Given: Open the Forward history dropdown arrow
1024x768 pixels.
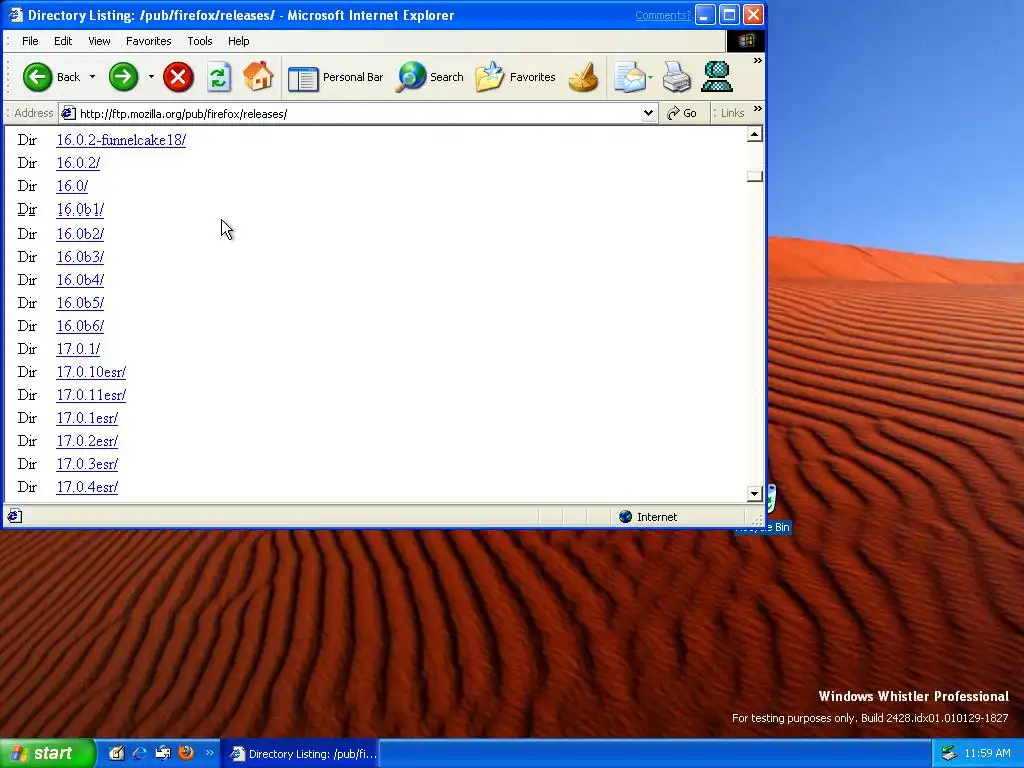Looking at the screenshot, I should (151, 77).
